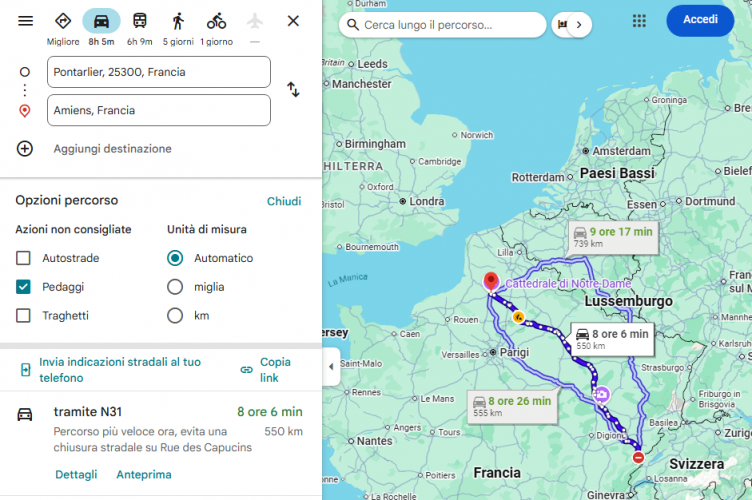Click the Rotterdam city label on map
Screen dimensions: 752x500
point(538,177)
